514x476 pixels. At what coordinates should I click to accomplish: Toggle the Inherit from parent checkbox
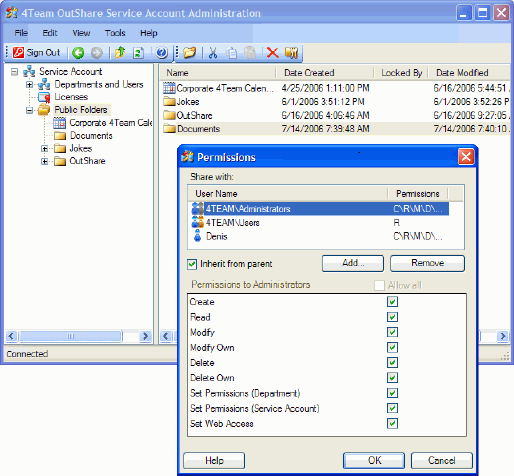192,264
